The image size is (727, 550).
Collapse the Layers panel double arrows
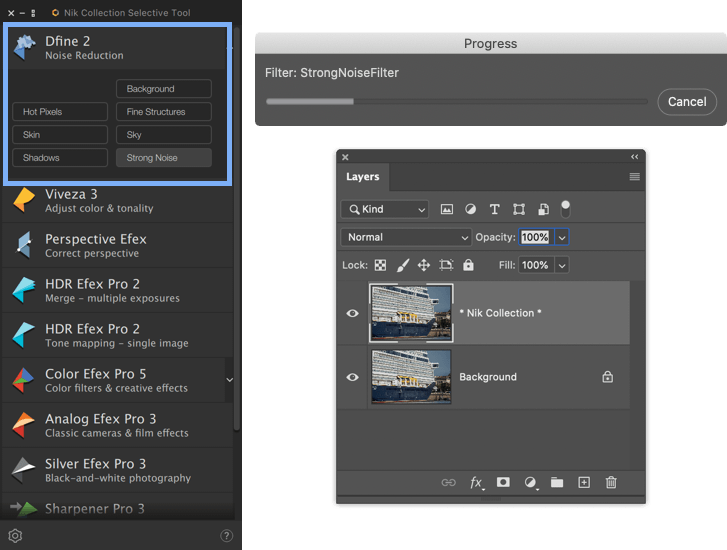[634, 157]
